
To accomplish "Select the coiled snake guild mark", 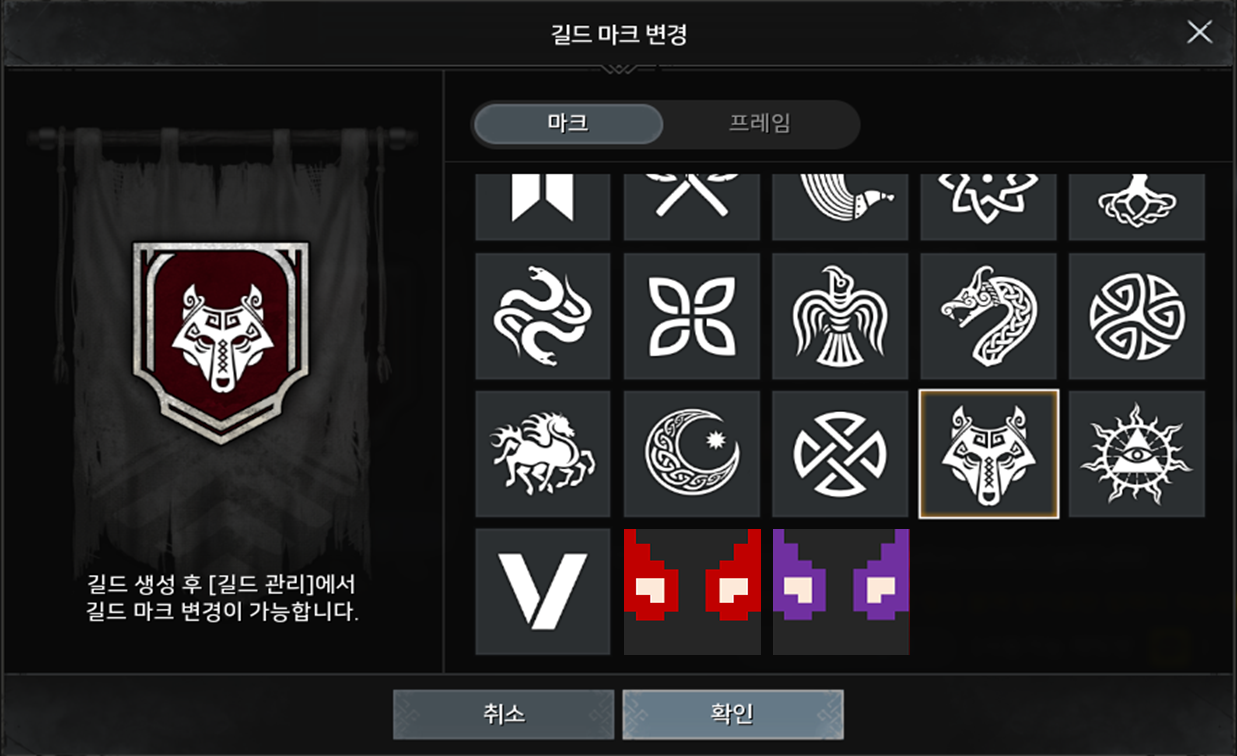I will [x=543, y=316].
